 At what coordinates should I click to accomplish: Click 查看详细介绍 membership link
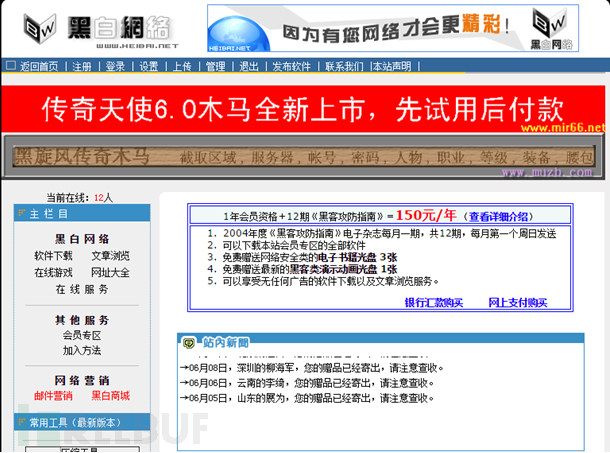pos(498,216)
